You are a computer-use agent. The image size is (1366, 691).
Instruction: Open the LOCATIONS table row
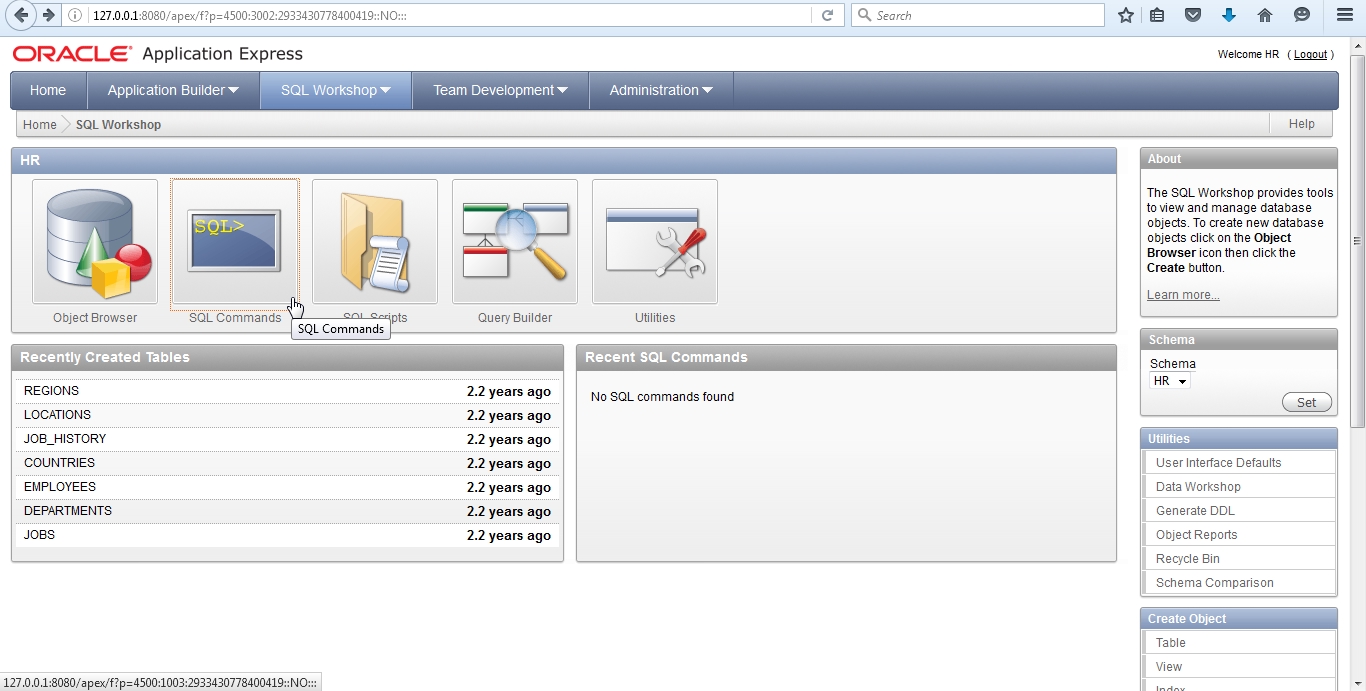coord(287,415)
